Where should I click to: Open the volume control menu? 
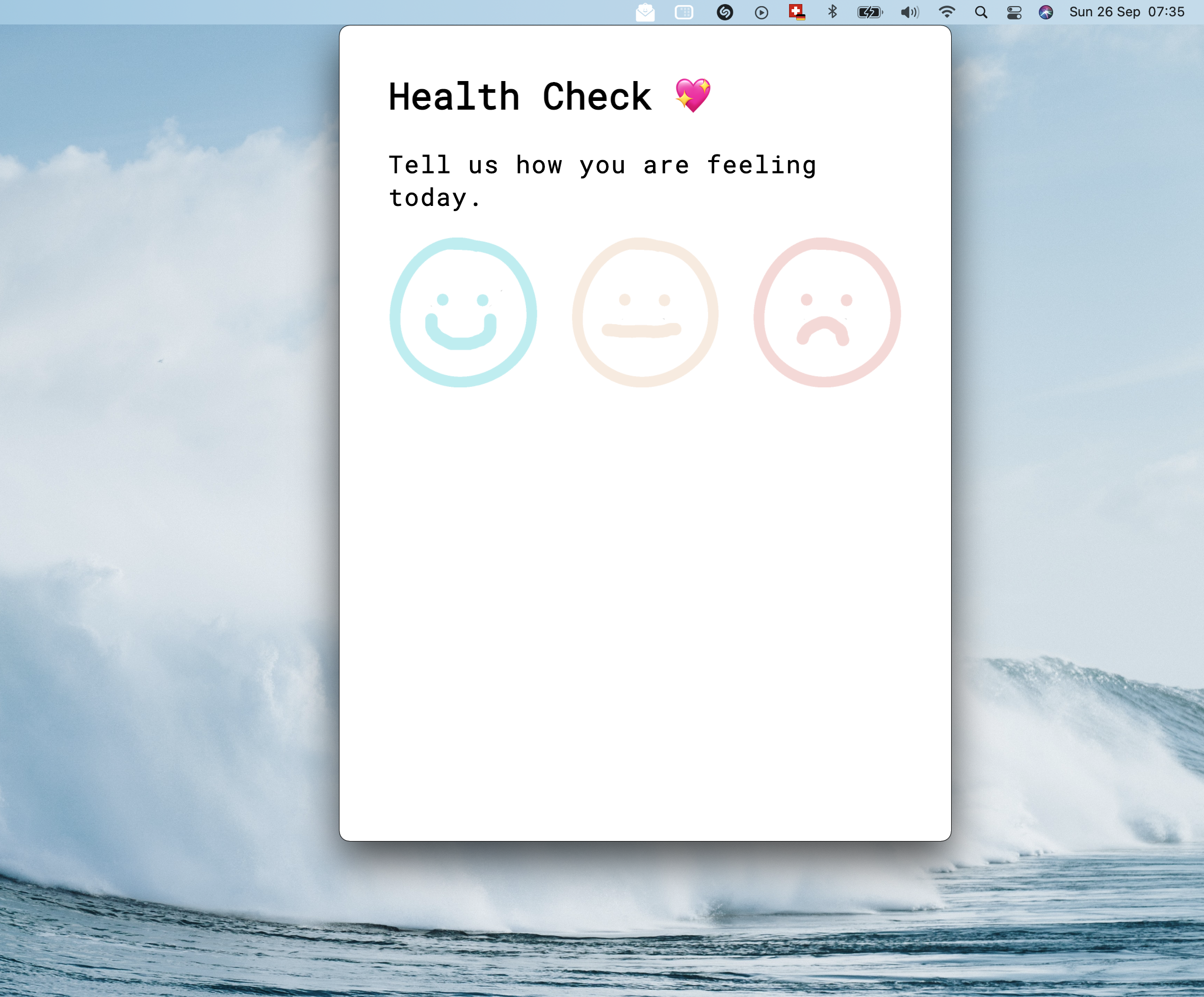[909, 12]
